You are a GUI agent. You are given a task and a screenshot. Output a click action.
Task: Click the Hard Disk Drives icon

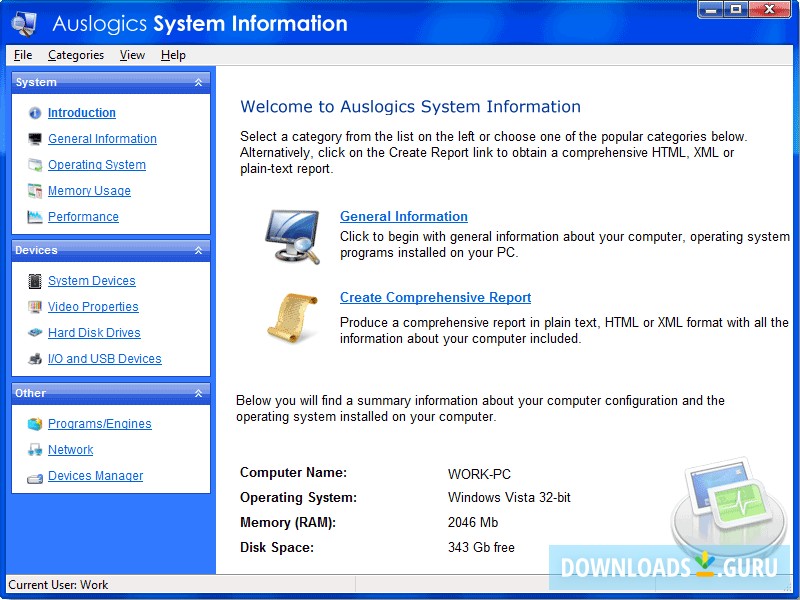35,333
